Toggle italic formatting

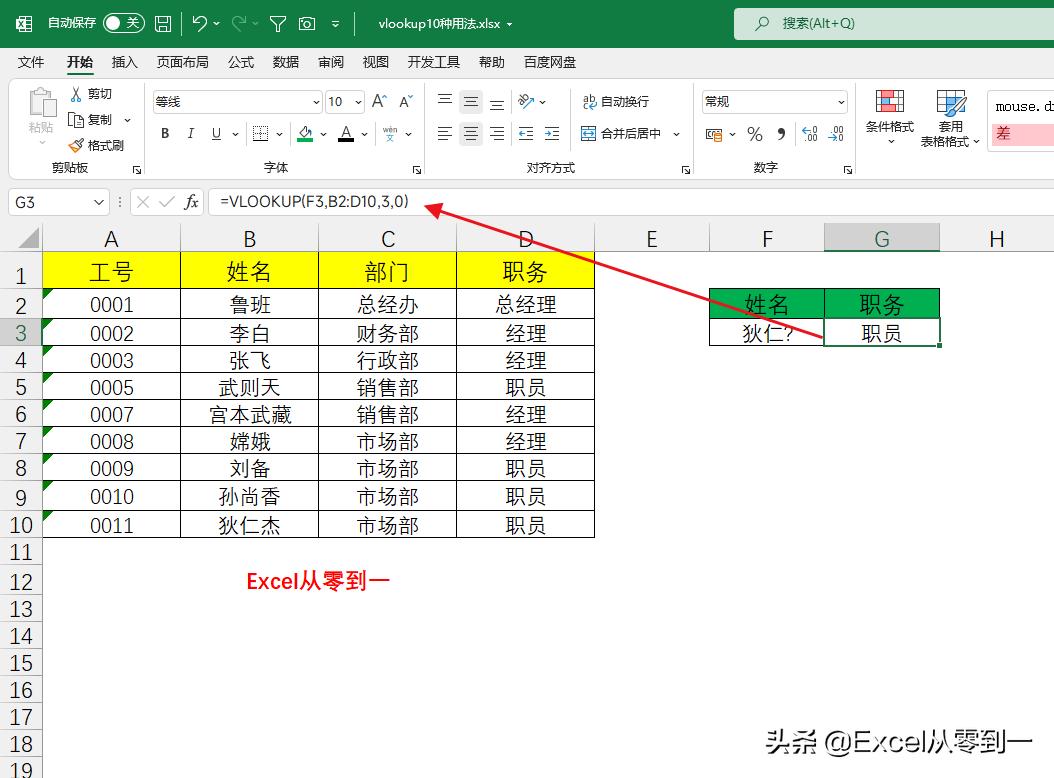coord(189,133)
